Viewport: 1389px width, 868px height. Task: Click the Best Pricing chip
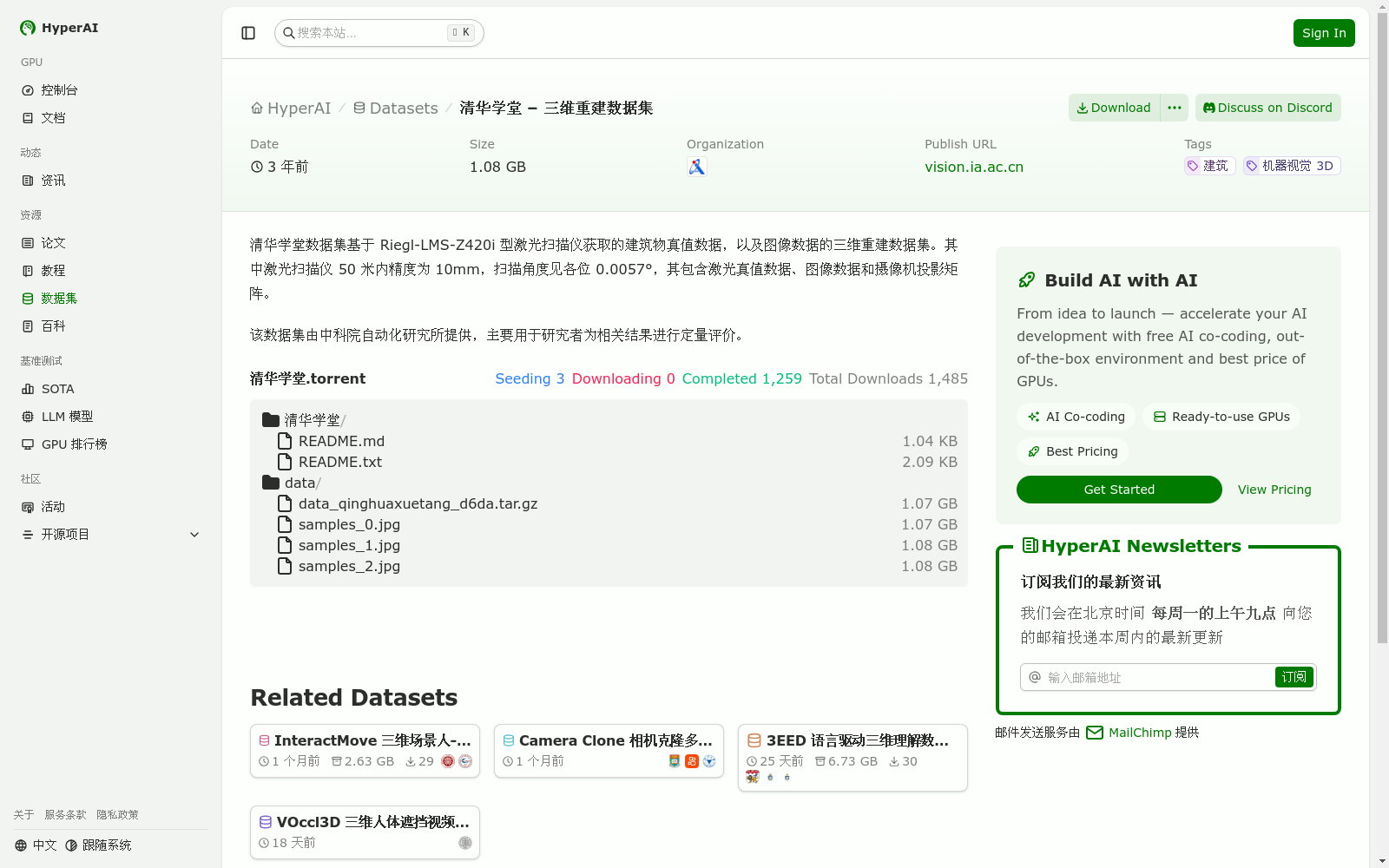(1072, 451)
